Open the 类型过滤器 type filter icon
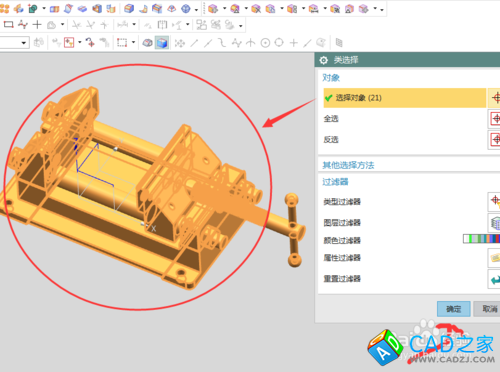The image size is (500, 372). (x=495, y=201)
